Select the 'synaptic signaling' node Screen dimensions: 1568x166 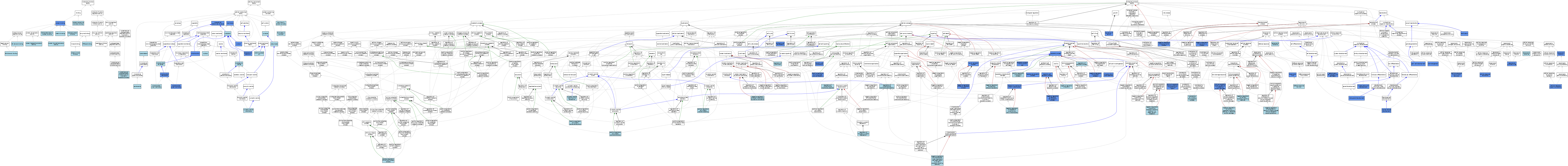click(x=785, y=53)
